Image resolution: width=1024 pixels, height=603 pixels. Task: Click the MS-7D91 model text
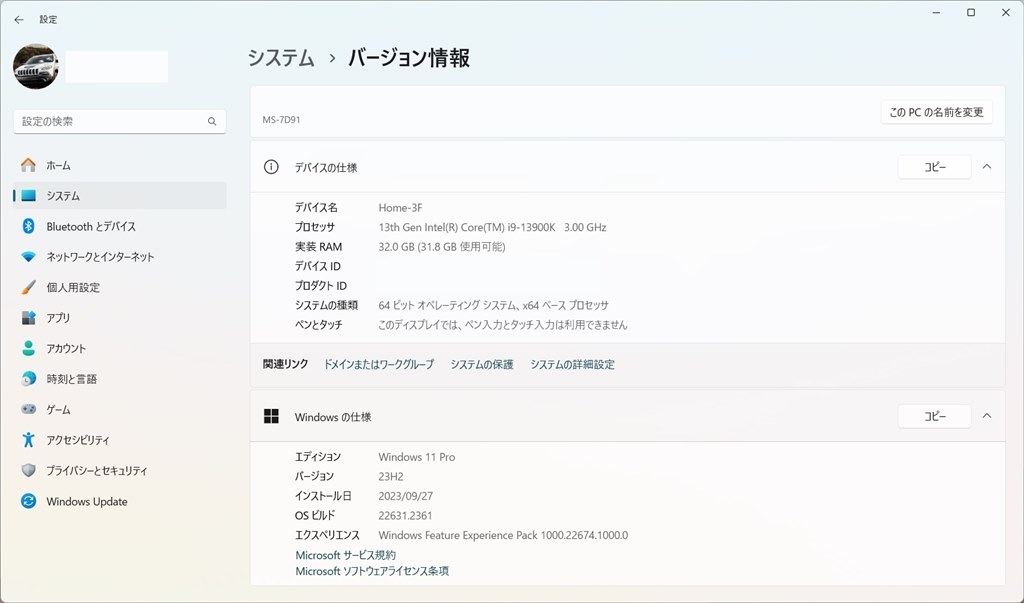[281, 120]
